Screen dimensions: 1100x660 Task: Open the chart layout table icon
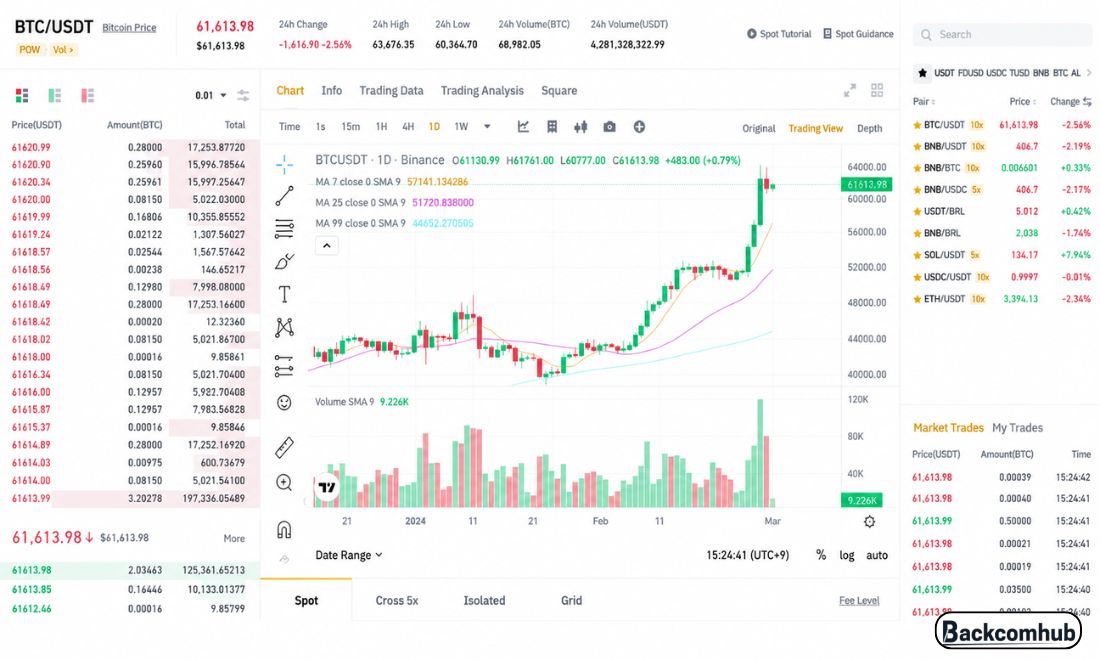tap(552, 127)
